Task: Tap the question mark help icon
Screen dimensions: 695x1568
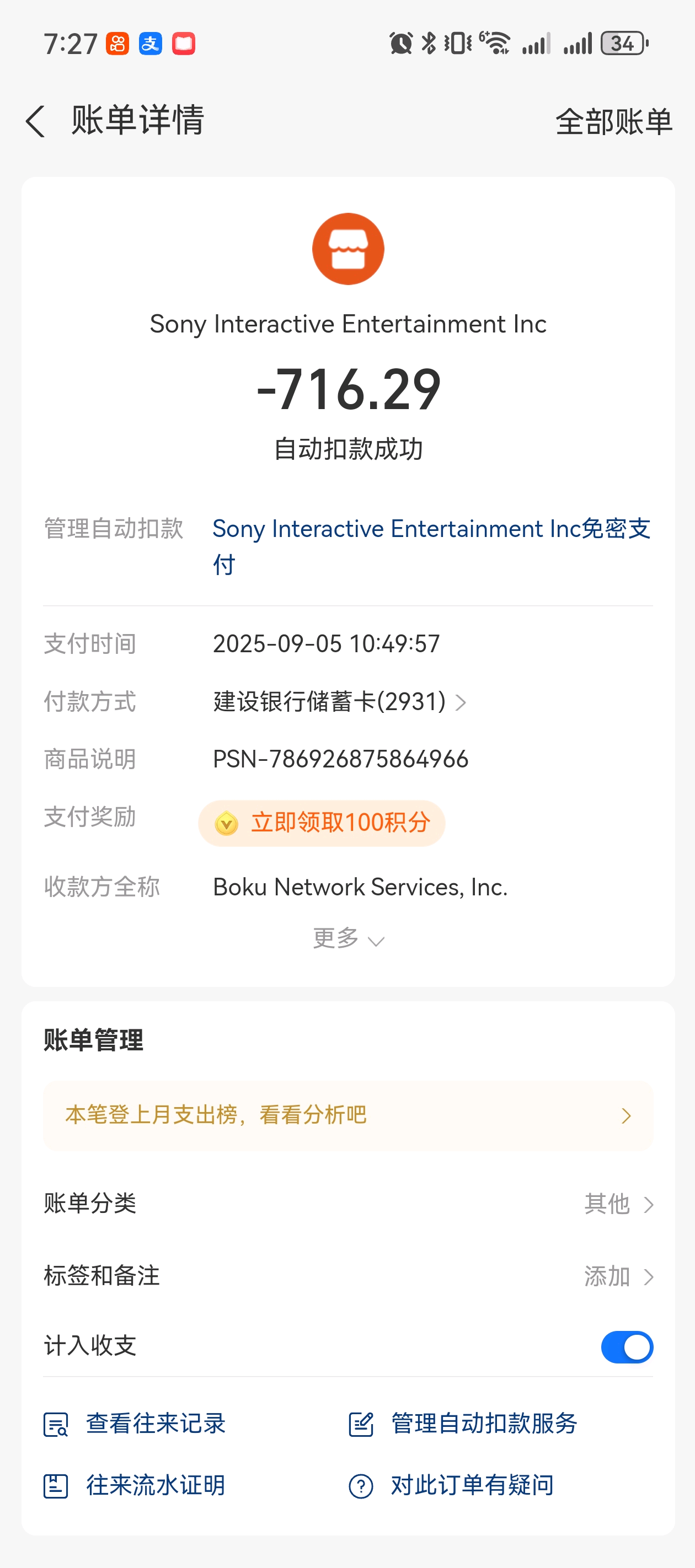Action: click(361, 1486)
